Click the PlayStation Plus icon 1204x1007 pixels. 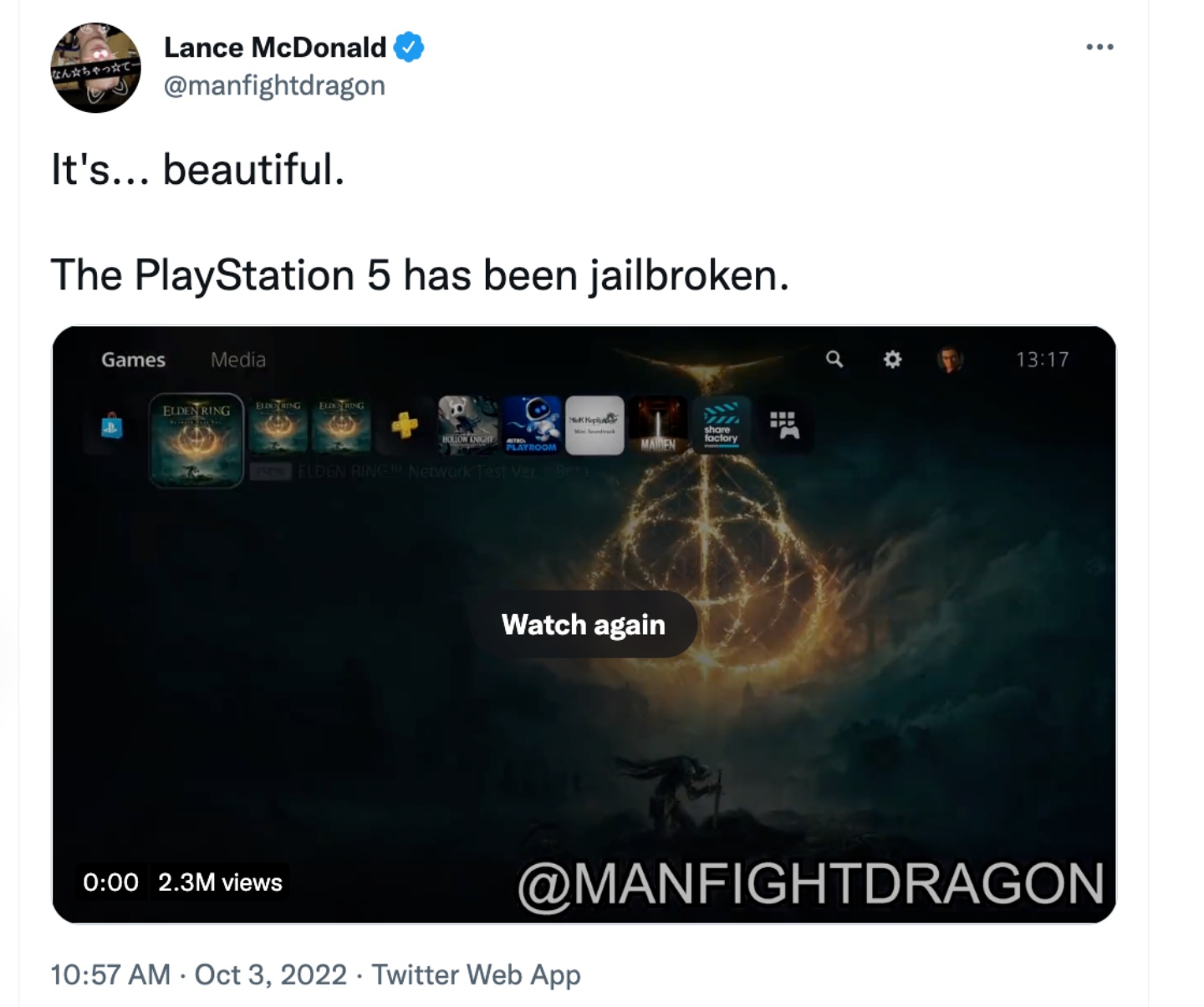point(405,426)
